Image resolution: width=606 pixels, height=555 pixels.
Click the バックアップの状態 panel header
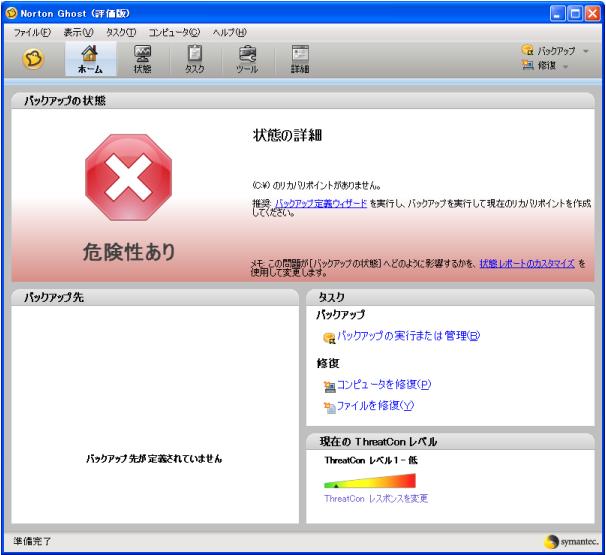[x=303, y=101]
